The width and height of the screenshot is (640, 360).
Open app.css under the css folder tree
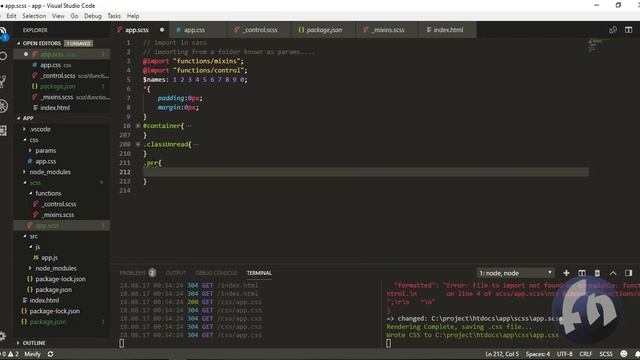(45, 161)
